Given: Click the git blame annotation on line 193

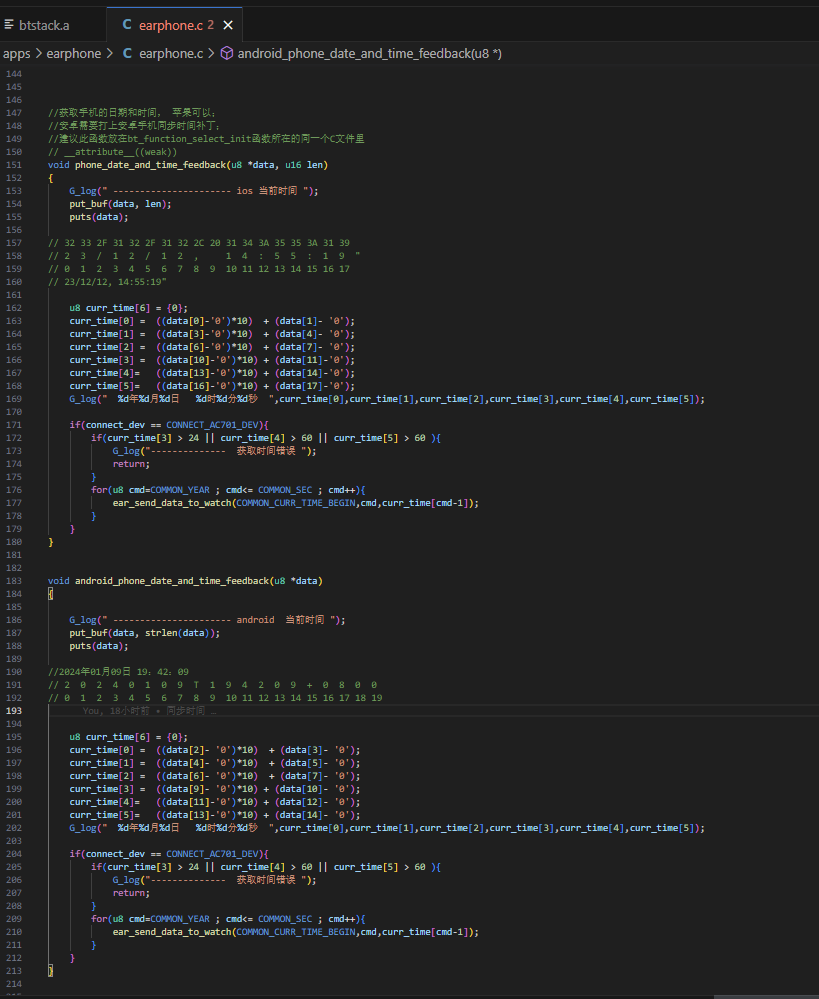Looking at the screenshot, I should pyautogui.click(x=149, y=711).
